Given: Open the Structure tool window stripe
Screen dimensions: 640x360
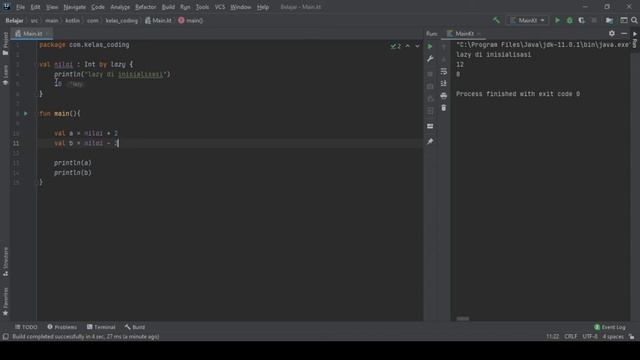Looking at the screenshot, I should click(x=5, y=262).
